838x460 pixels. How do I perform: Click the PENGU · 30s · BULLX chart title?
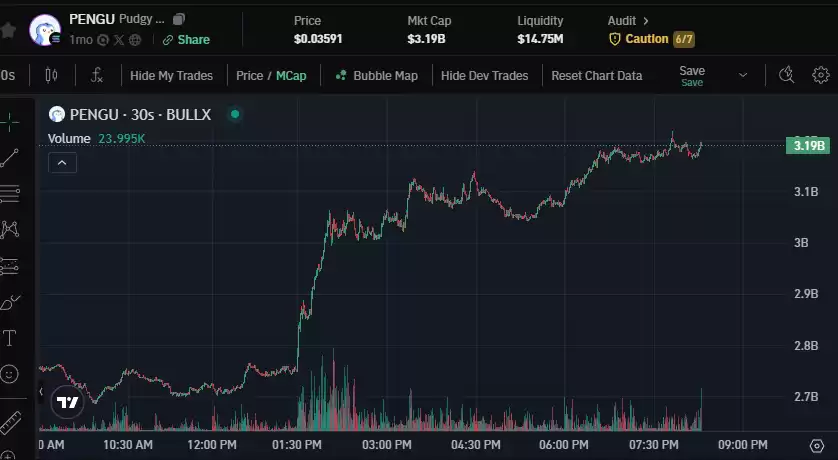coord(141,114)
